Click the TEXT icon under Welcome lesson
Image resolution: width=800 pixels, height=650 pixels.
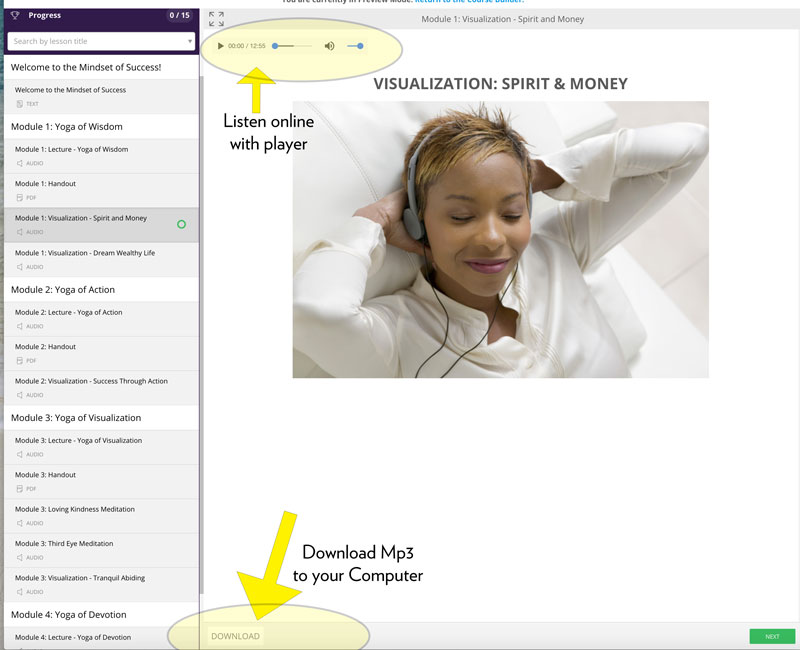coord(20,104)
